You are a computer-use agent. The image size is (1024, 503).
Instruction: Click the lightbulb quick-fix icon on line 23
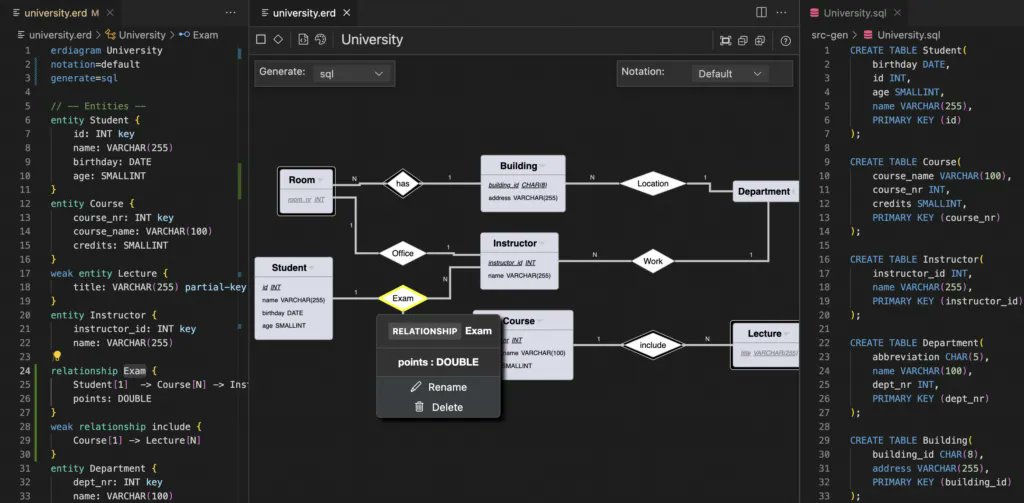click(x=57, y=356)
